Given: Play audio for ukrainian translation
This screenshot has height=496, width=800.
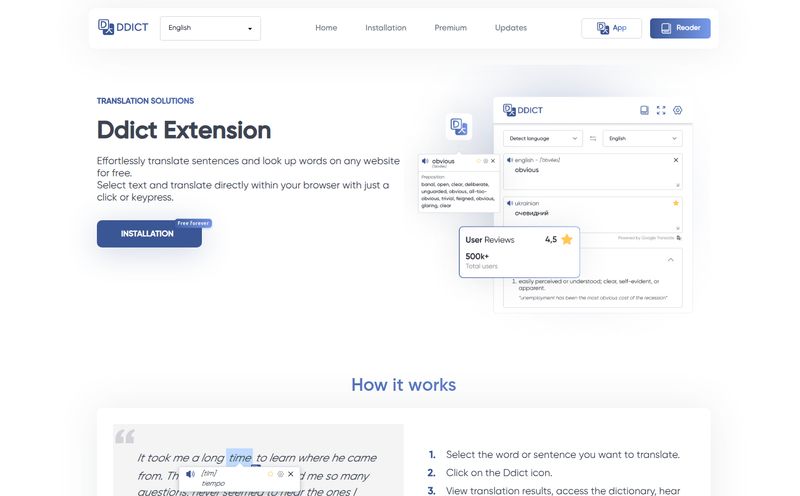Looking at the screenshot, I should (x=509, y=203).
